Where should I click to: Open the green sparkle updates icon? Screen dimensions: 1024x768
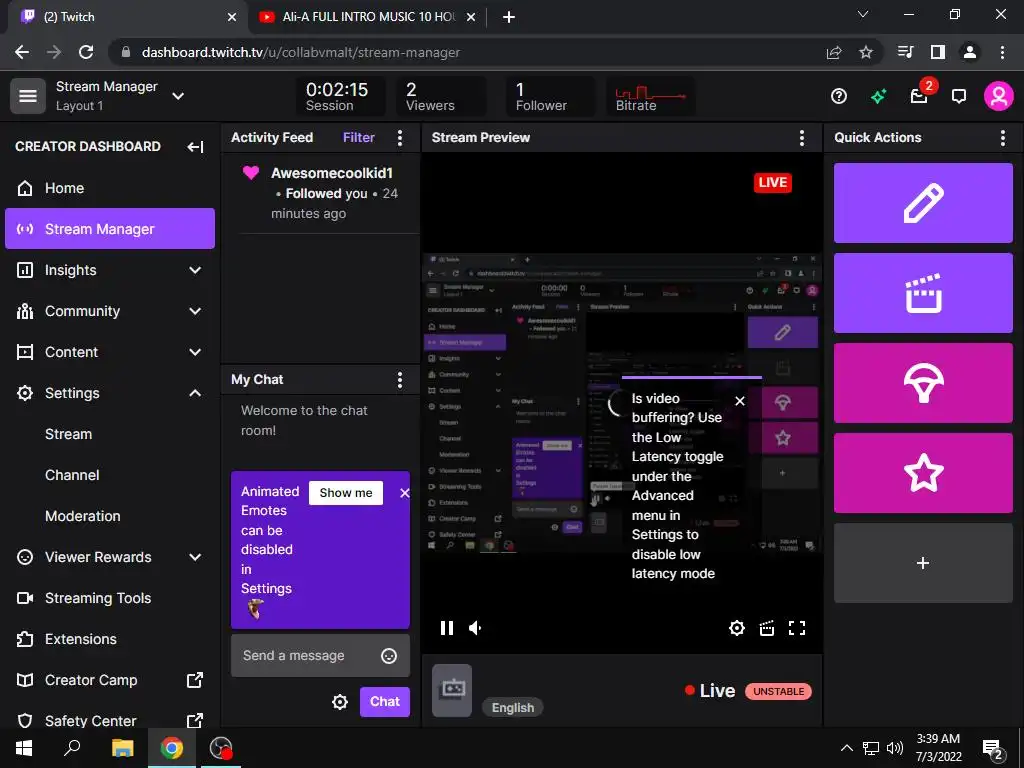(878, 97)
